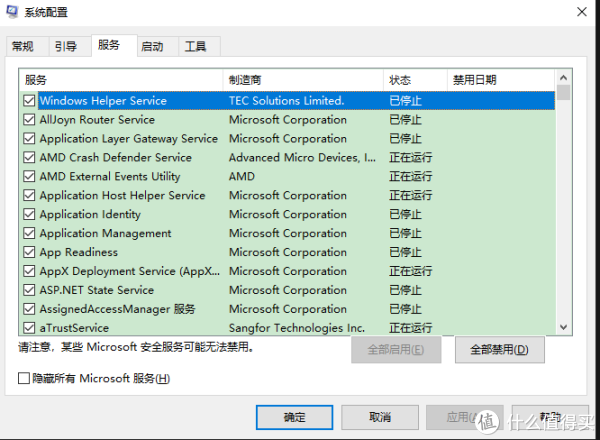
Task: Click the scrollbar down arrow in services list
Action: coord(564,327)
